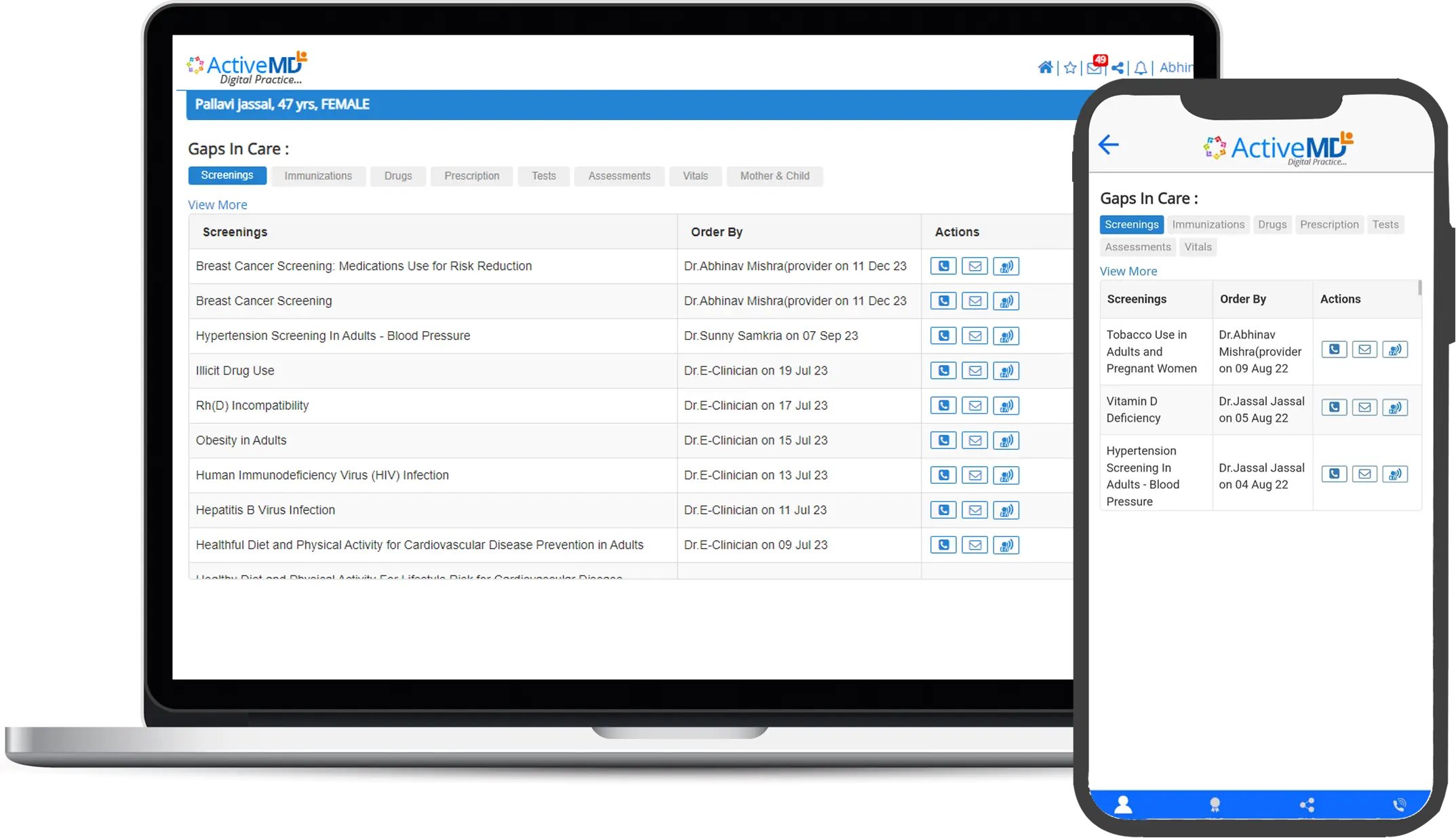Tap the phone call icon in the phone's bottom bar
This screenshot has height=838, width=1456.
1398,805
